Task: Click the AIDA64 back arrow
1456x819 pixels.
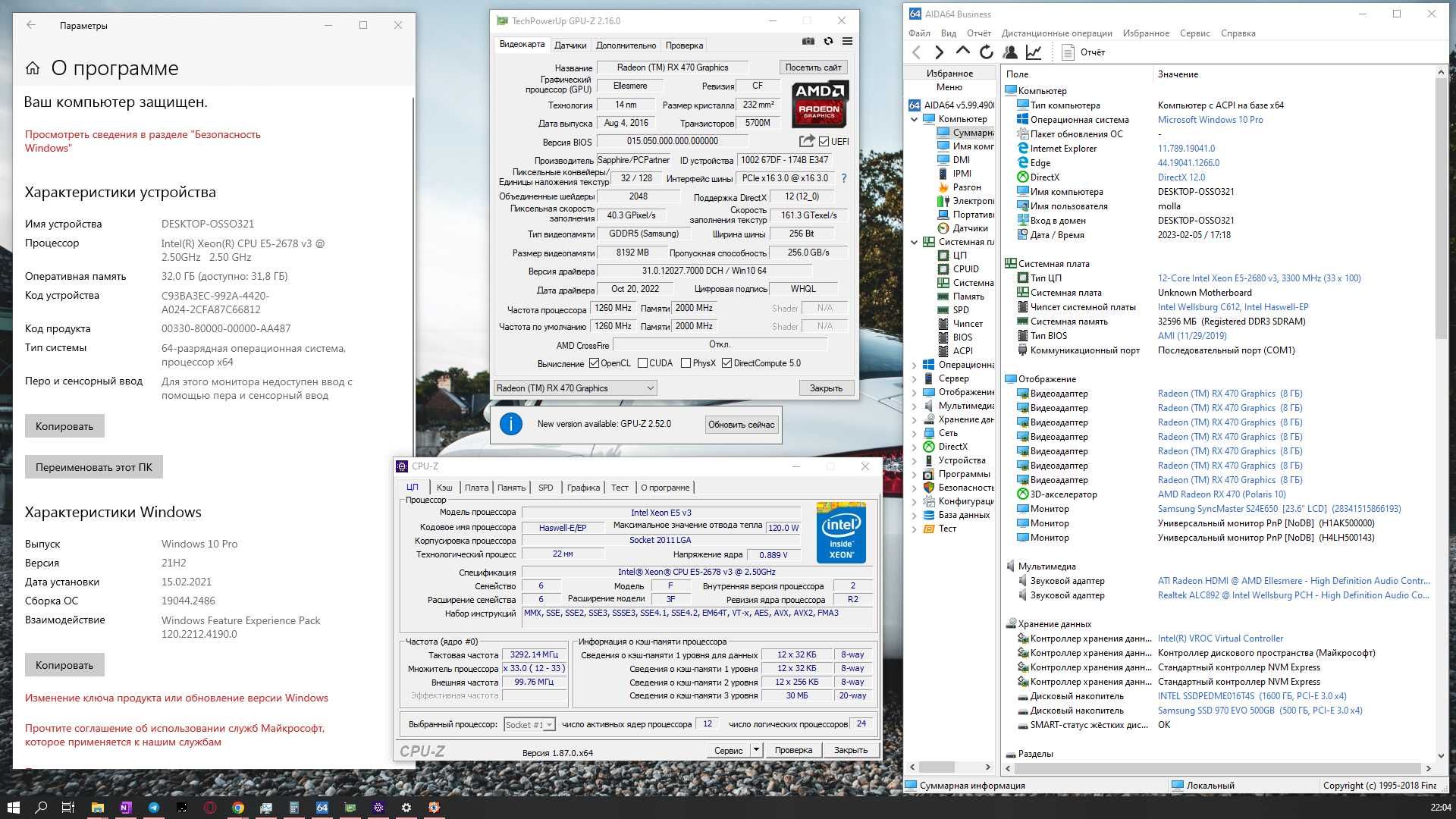Action: tap(916, 52)
